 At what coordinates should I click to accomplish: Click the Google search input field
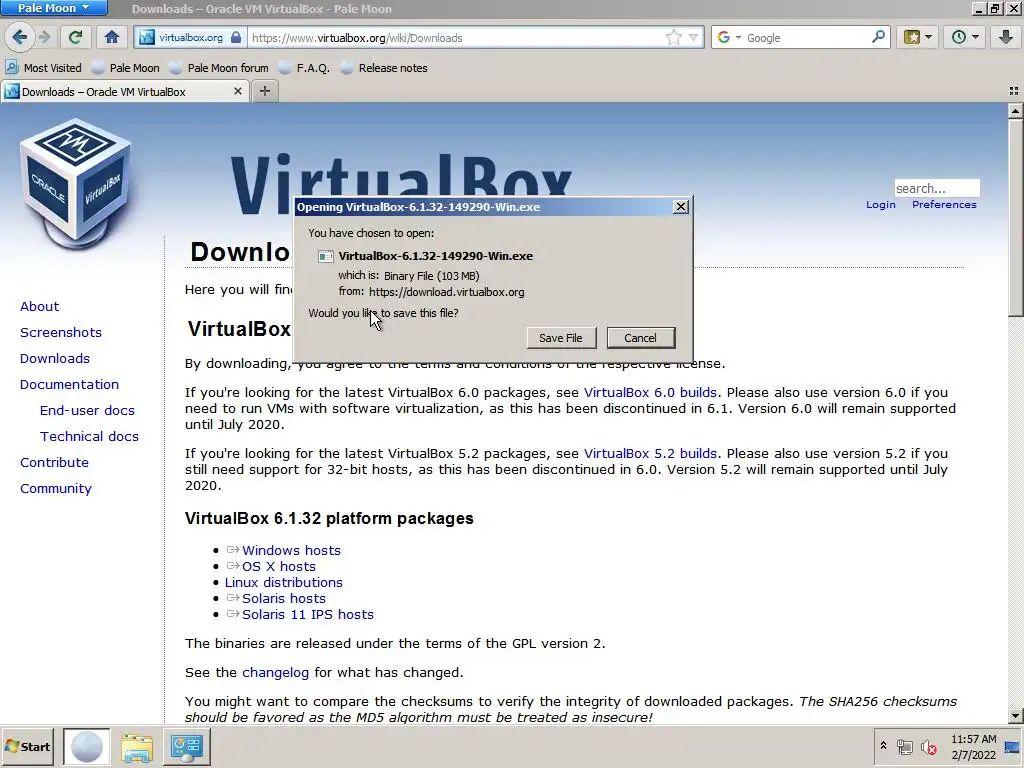click(x=807, y=38)
